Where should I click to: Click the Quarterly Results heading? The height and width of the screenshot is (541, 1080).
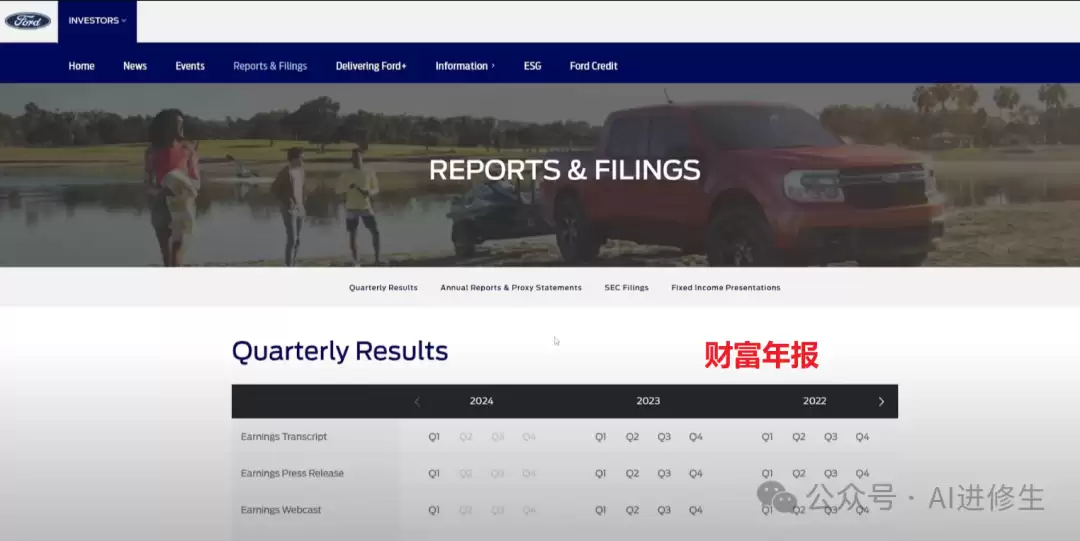[x=340, y=351]
